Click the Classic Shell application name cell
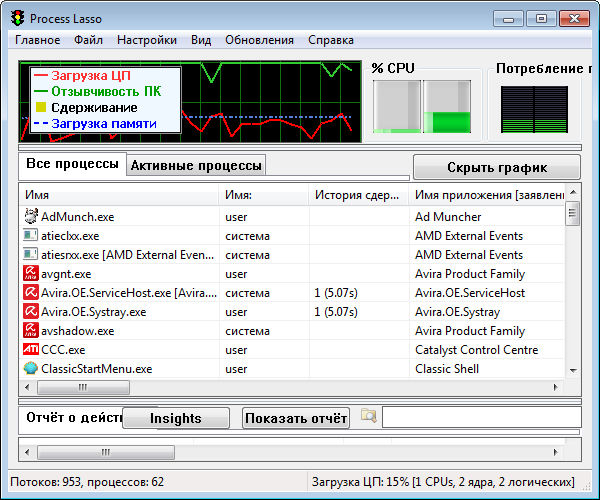 pos(447,369)
